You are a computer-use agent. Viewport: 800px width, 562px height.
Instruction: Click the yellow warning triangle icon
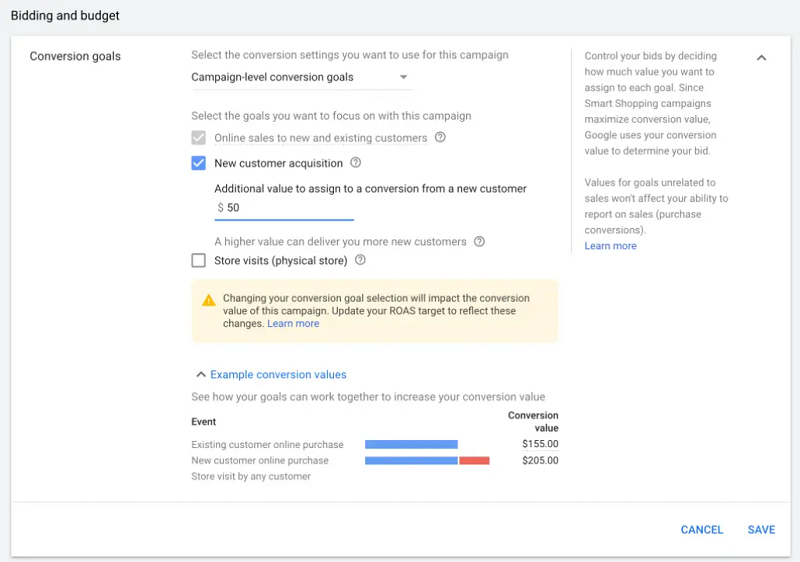(208, 300)
